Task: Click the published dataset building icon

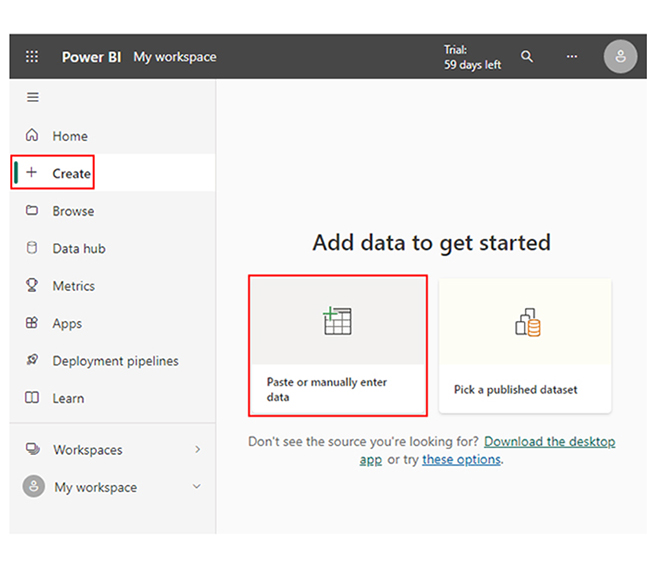Action: 528,322
